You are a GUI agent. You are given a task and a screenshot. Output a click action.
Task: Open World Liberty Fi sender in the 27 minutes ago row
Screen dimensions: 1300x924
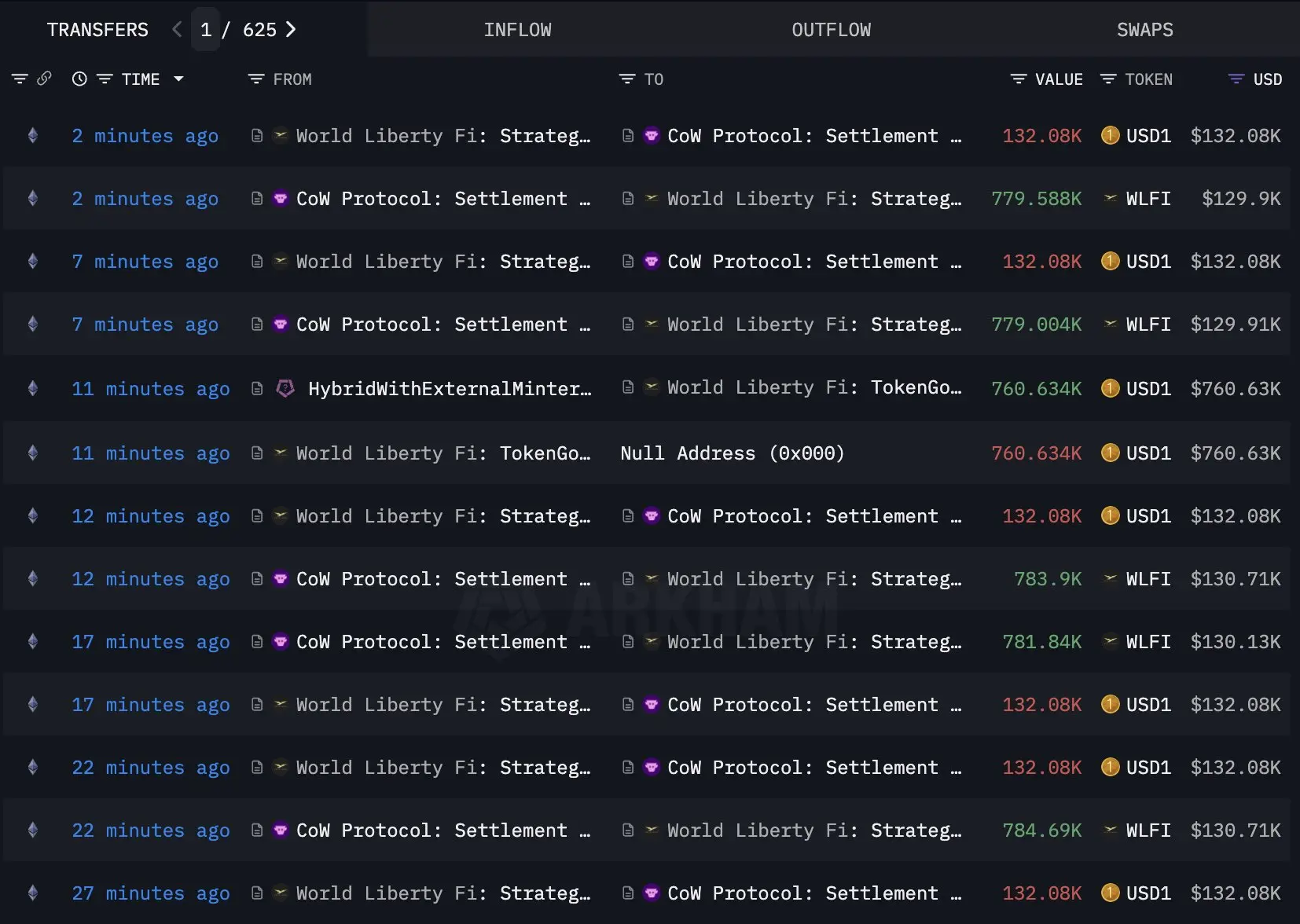coord(443,893)
